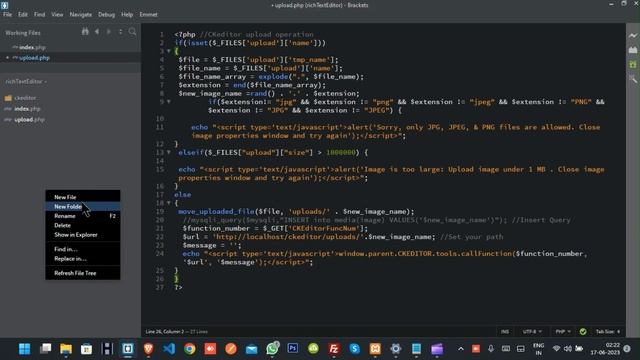640x360 pixels.
Task: Open the View menu
Action: click(x=57, y=14)
